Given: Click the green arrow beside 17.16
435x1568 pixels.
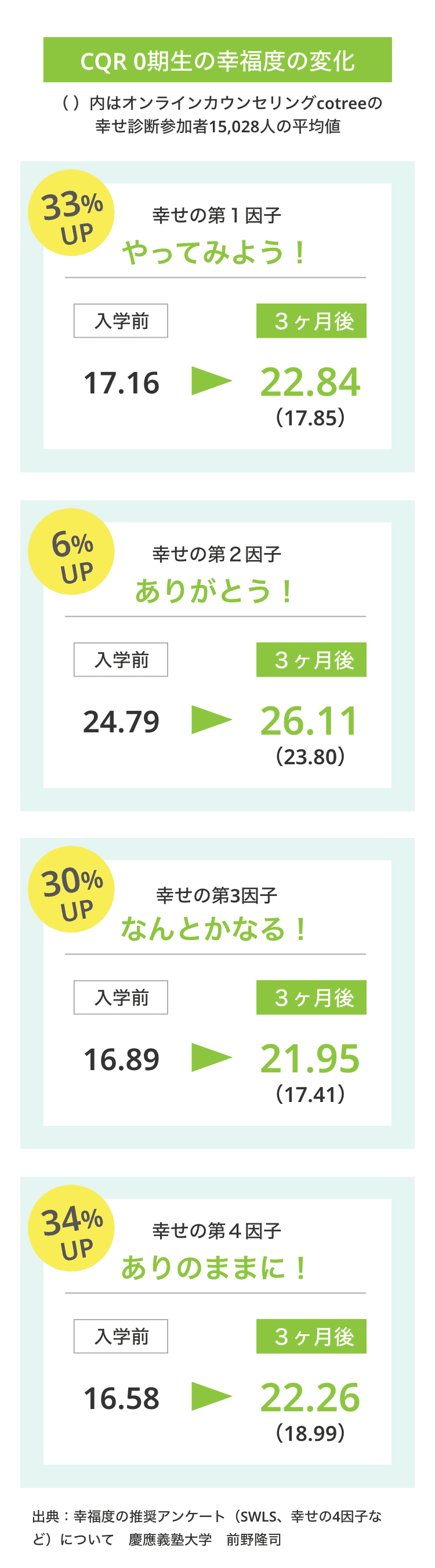Looking at the screenshot, I should point(211,381).
